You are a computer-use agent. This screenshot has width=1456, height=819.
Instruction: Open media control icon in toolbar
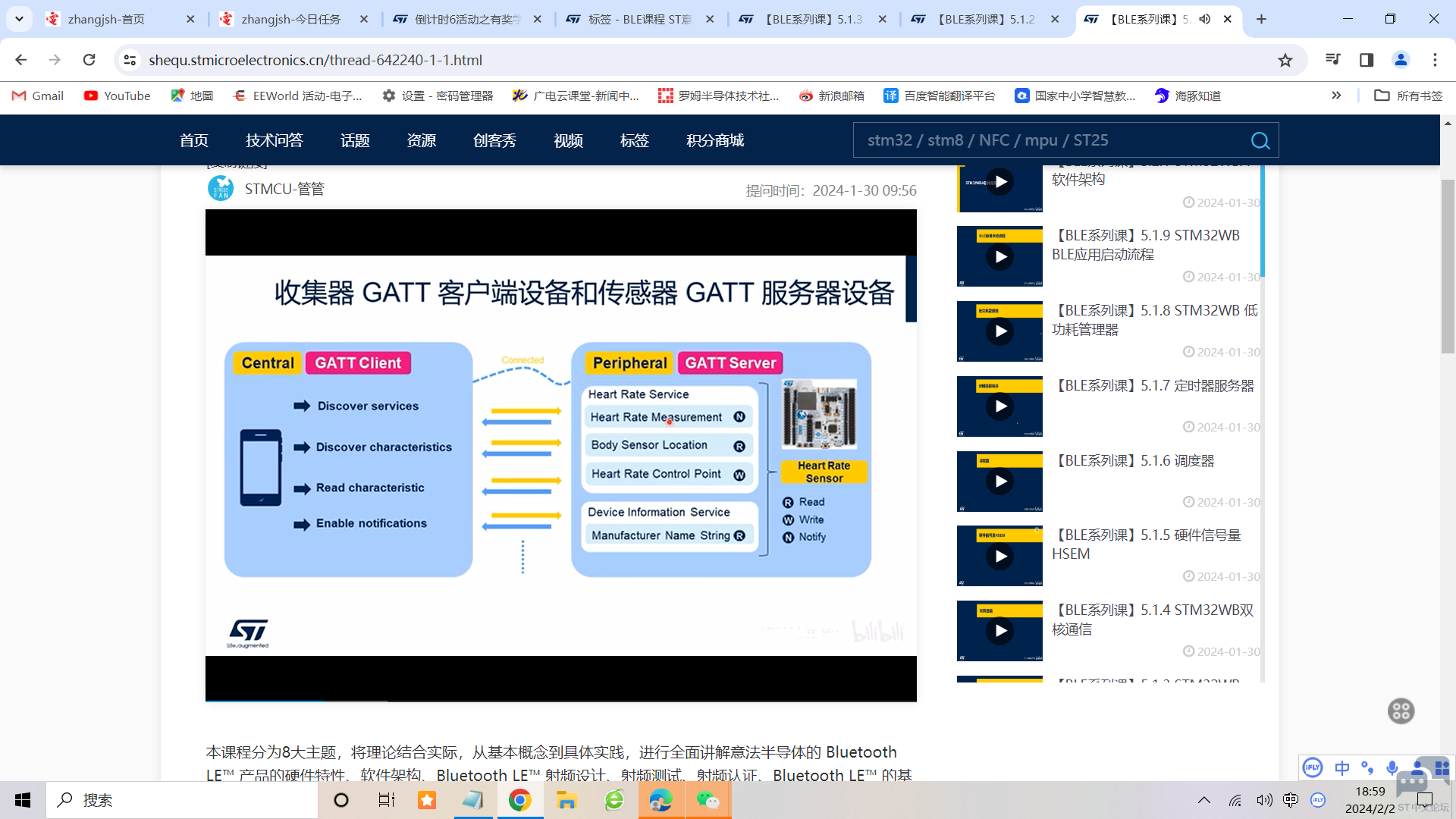click(1332, 60)
